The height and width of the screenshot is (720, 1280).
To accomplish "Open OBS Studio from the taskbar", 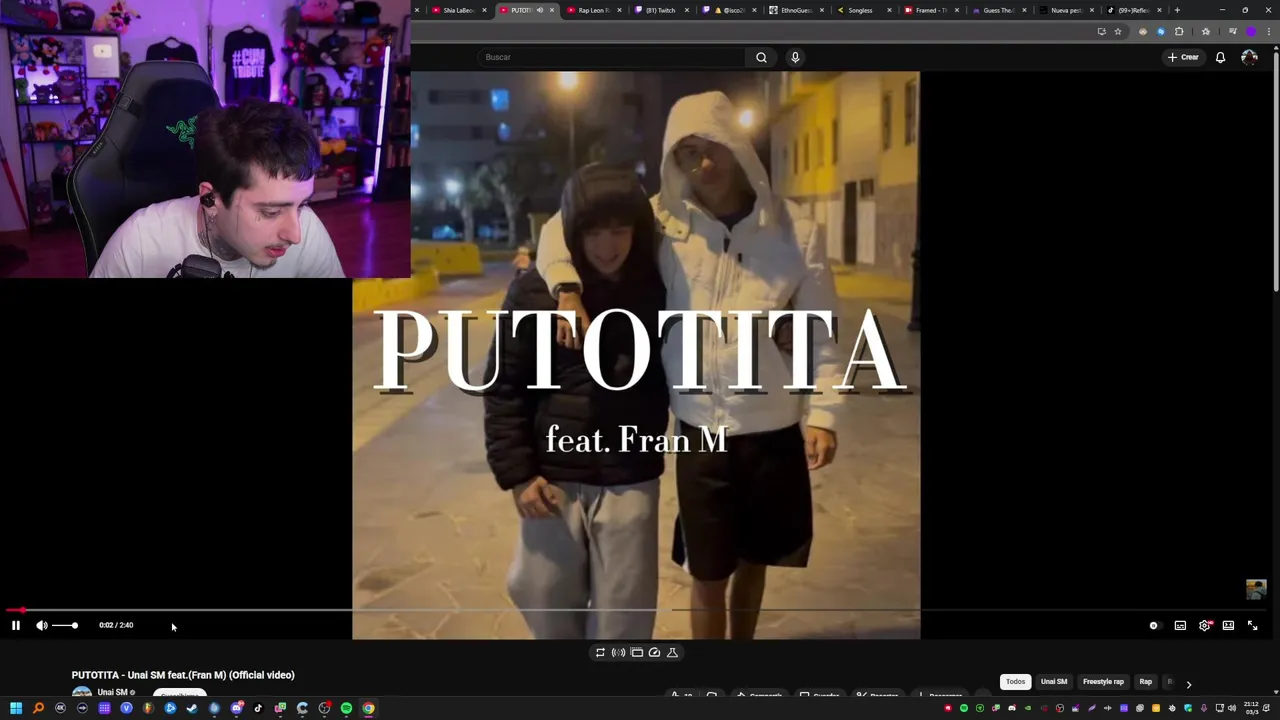I will (x=324, y=708).
